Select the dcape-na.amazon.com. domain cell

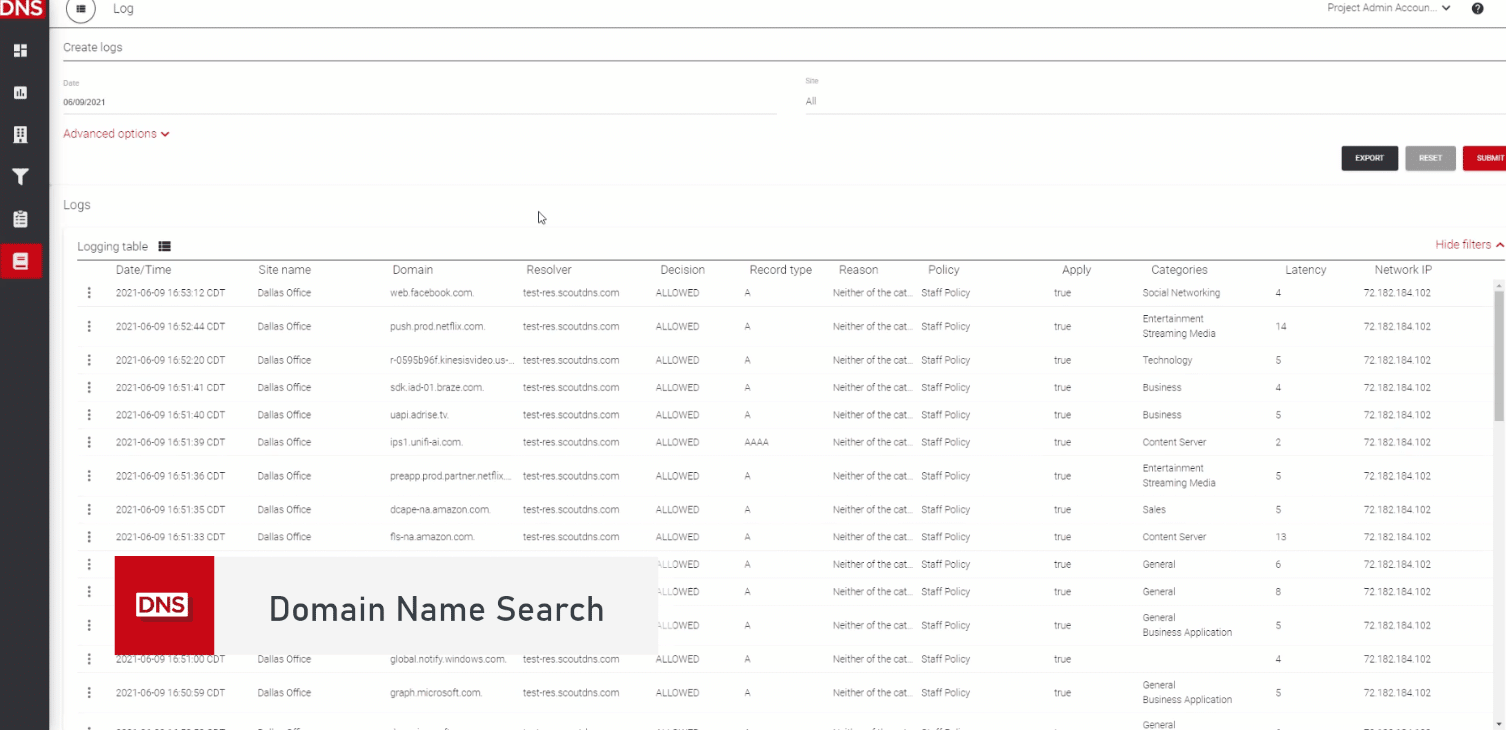click(x=440, y=509)
